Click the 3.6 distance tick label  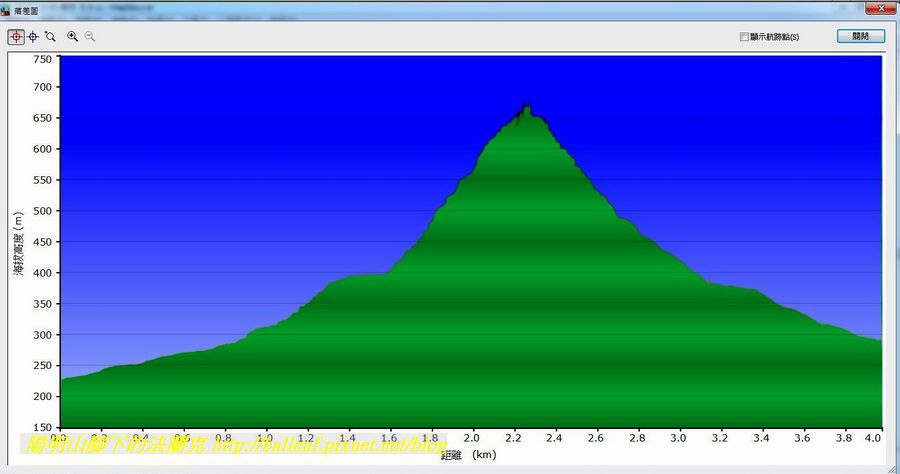(802, 438)
